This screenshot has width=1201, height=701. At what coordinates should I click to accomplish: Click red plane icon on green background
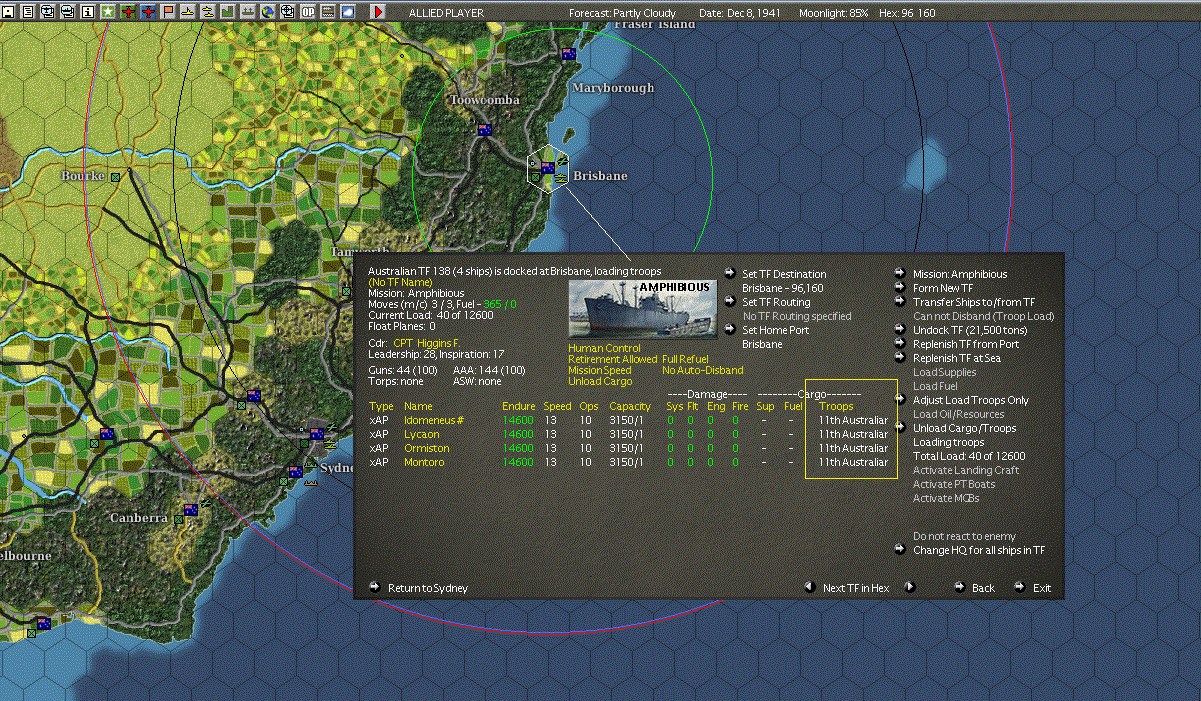click(128, 12)
